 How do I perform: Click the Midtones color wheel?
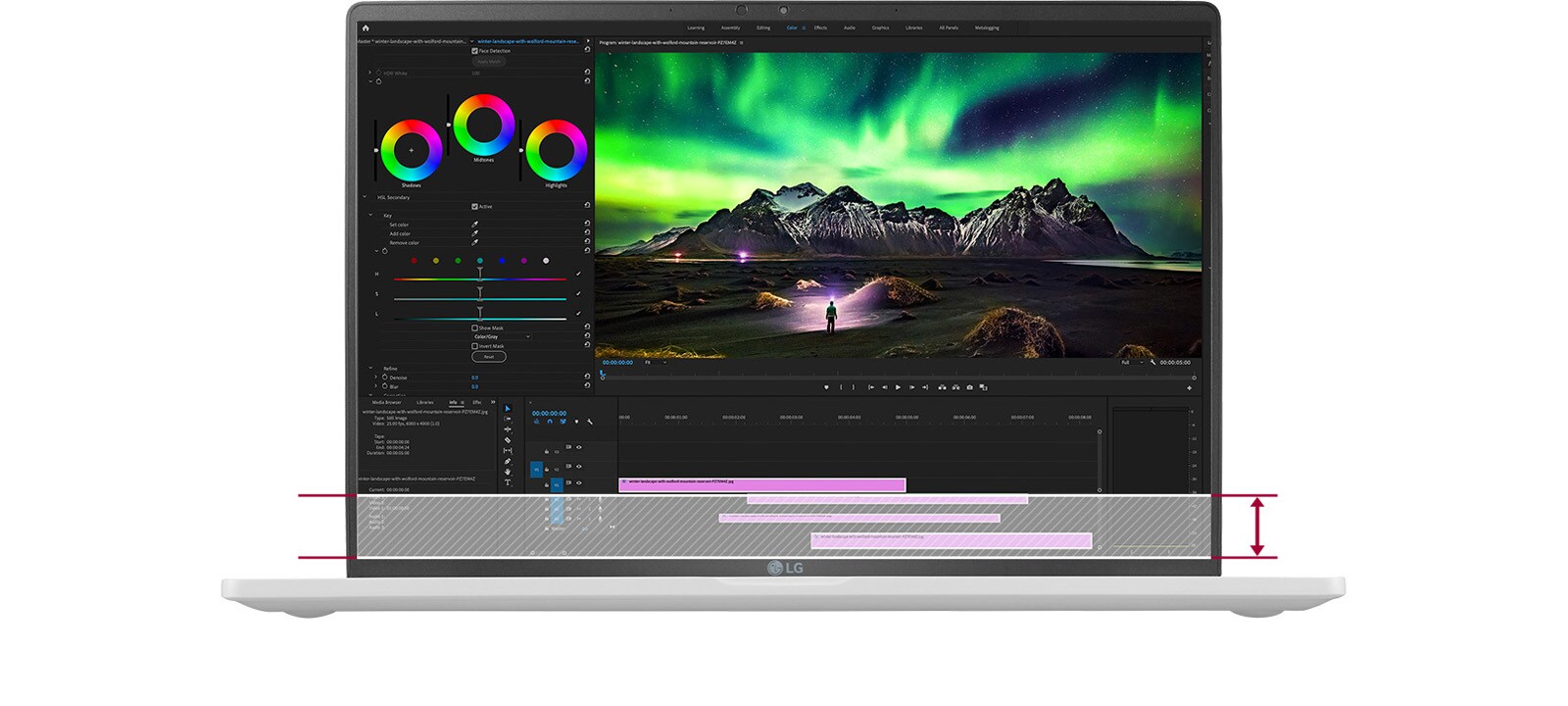[484, 126]
